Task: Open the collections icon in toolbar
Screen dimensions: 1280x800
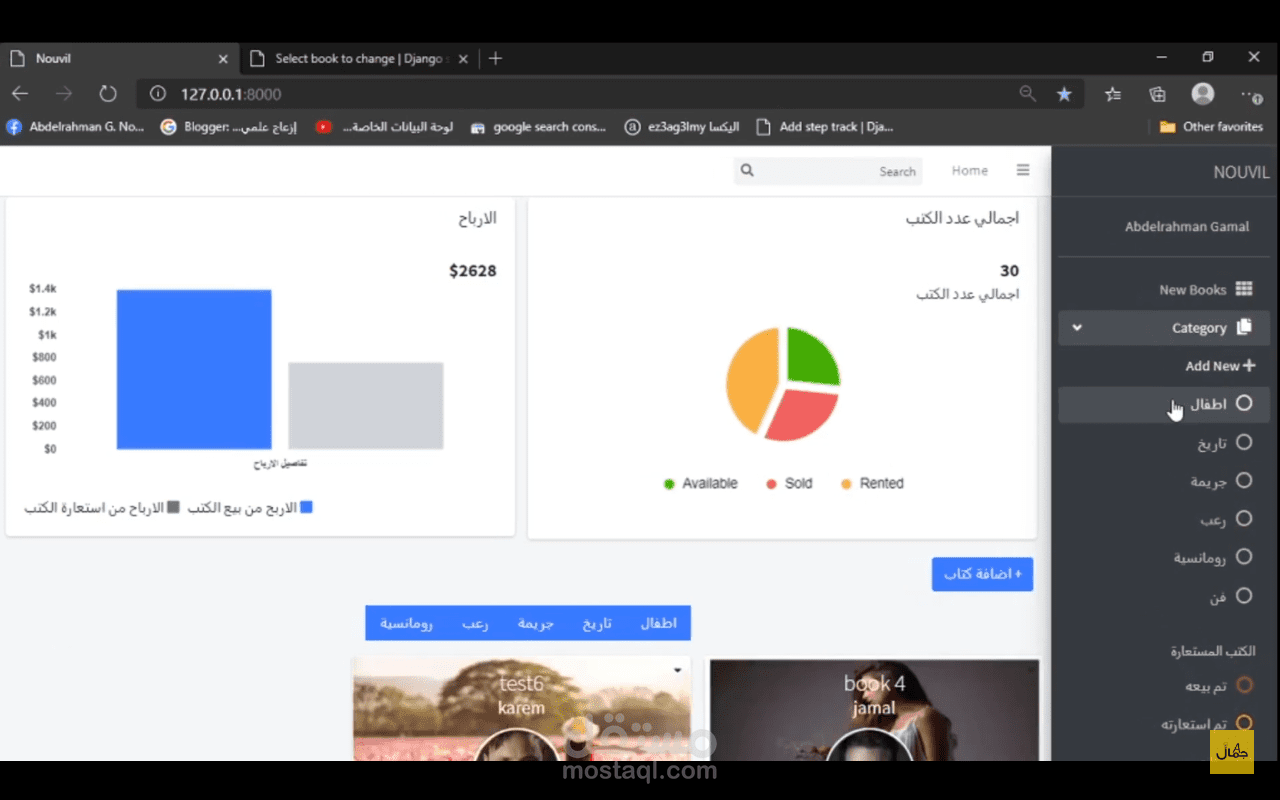Action: pyautogui.click(x=1157, y=94)
